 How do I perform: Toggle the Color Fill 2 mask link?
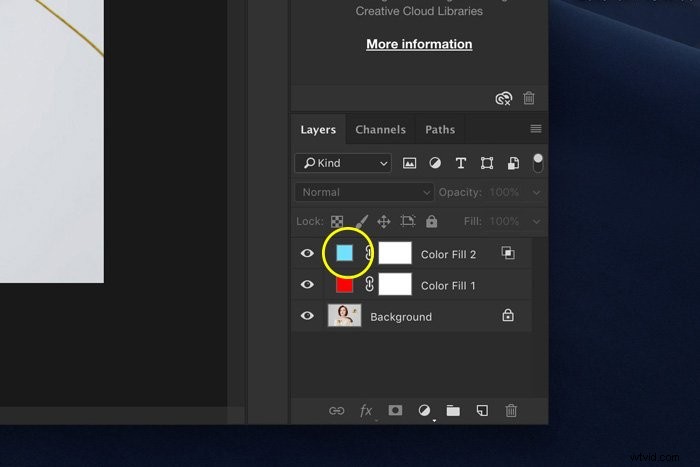(x=369, y=253)
